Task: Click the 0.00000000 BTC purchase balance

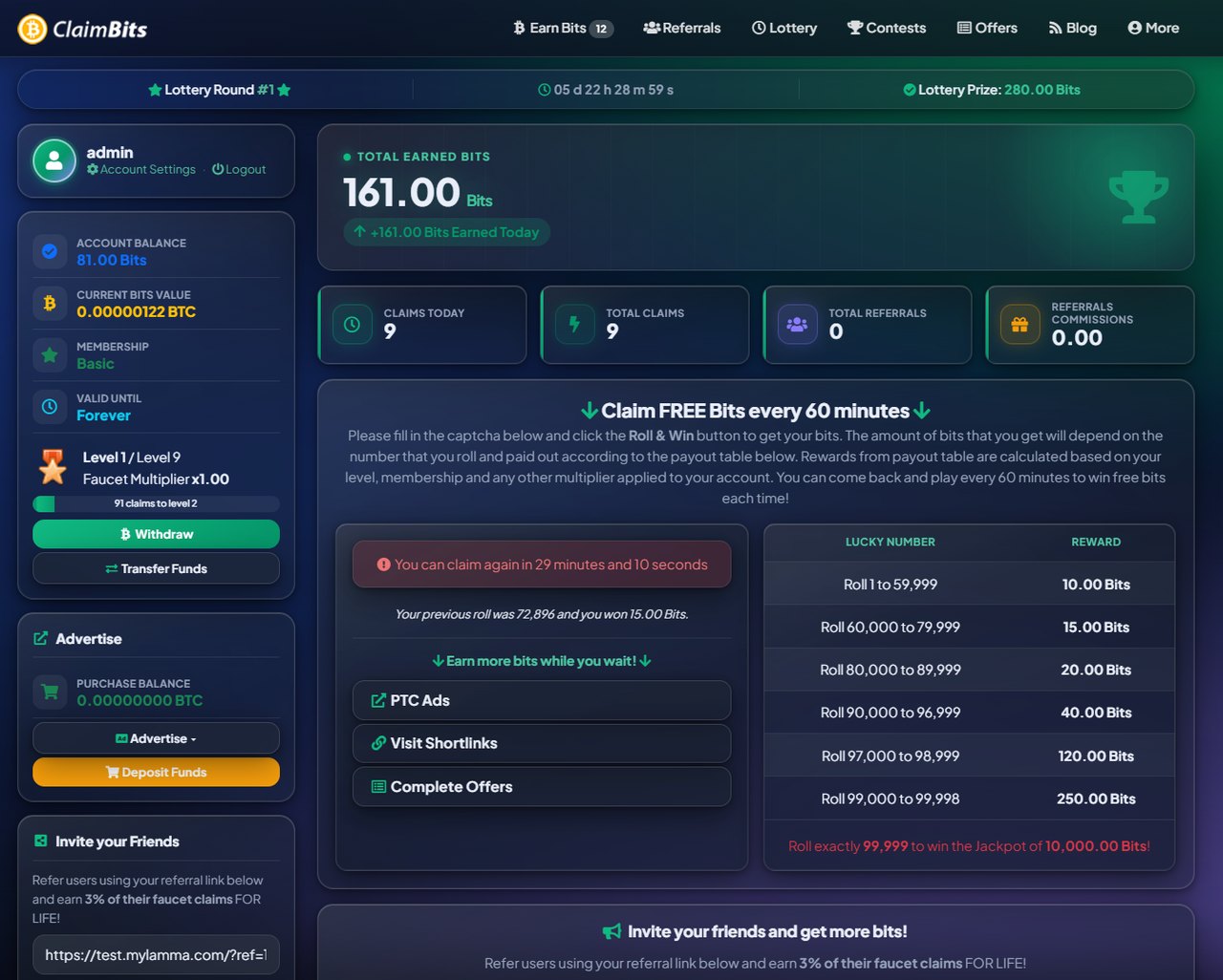Action: point(139,700)
